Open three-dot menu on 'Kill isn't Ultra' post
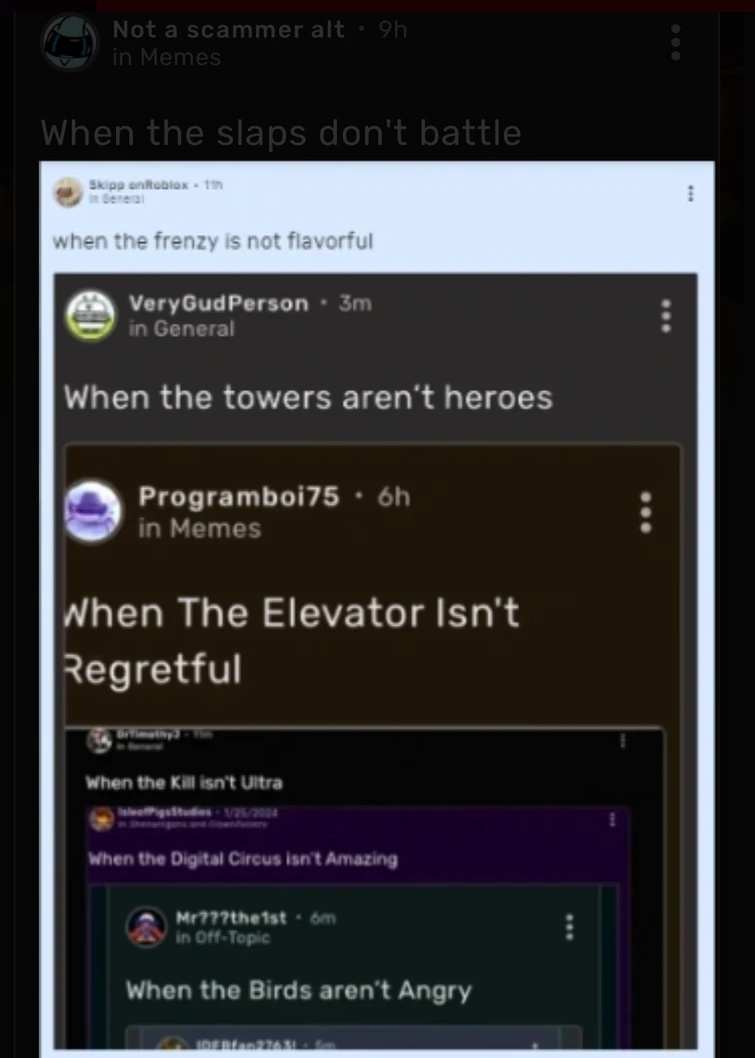 623,741
